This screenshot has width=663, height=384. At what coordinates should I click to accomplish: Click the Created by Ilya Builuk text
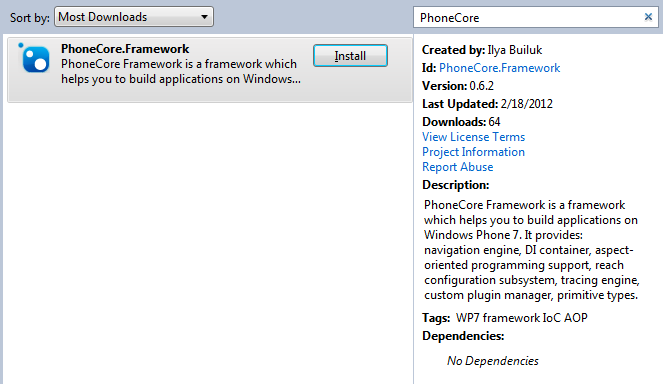tap(482, 50)
